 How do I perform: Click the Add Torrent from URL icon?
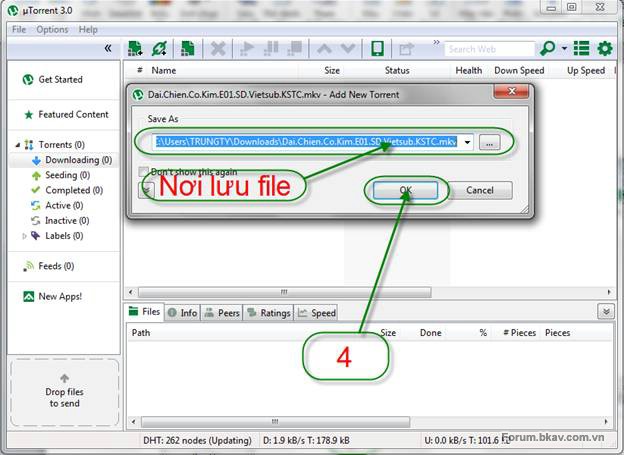click(x=159, y=48)
